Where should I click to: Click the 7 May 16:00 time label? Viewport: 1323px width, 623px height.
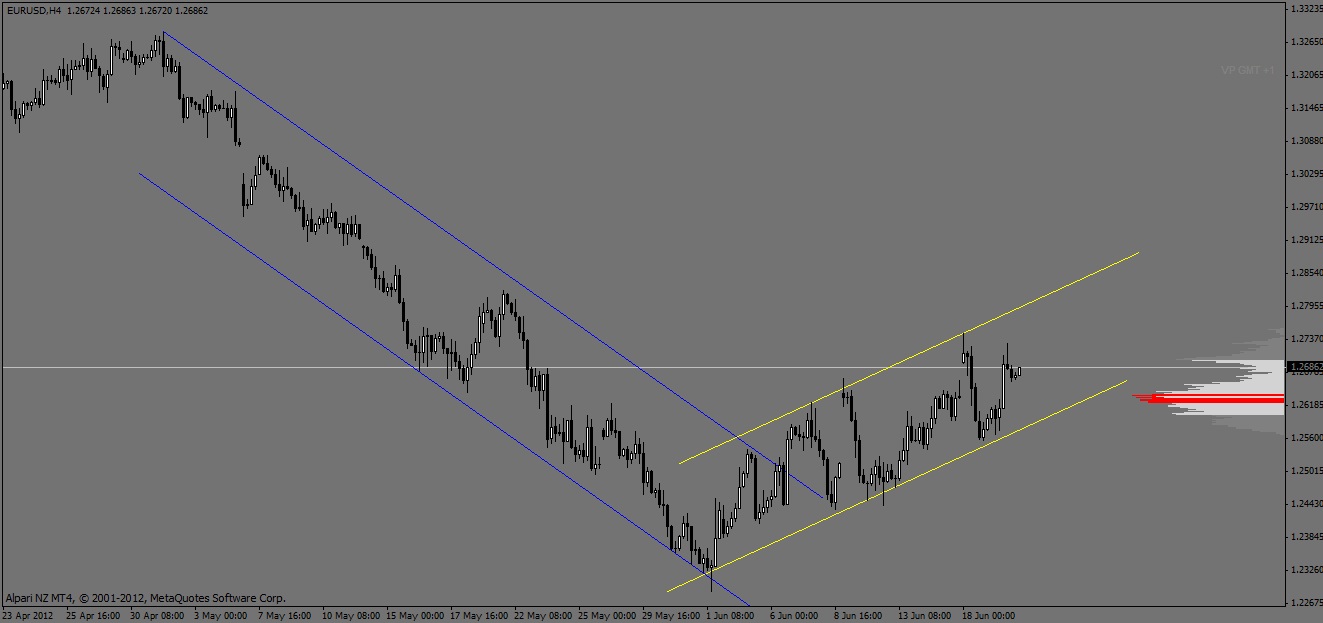click(285, 616)
